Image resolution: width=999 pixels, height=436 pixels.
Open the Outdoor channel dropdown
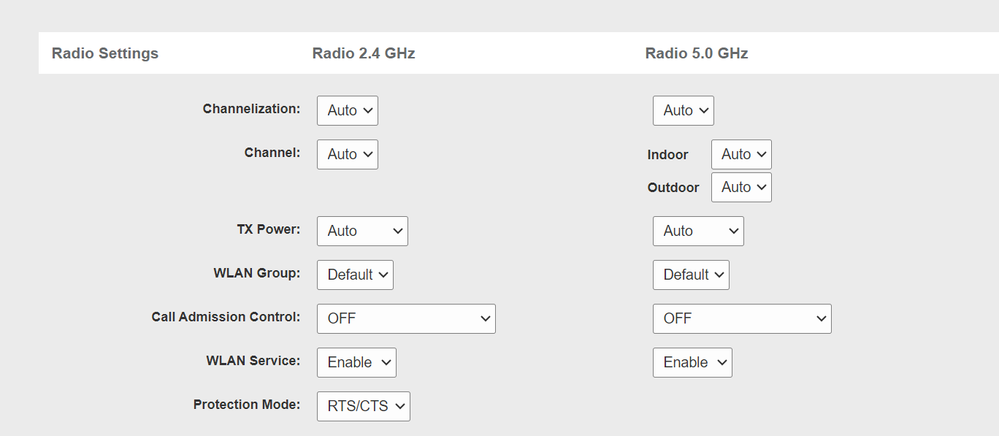point(741,187)
